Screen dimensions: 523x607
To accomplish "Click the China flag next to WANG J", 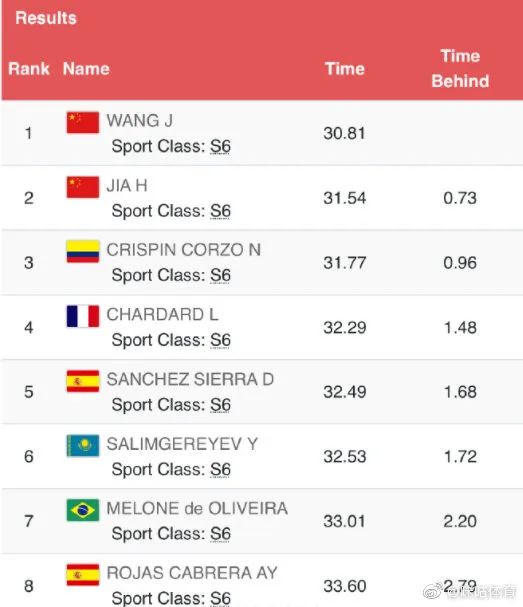I will pos(82,122).
